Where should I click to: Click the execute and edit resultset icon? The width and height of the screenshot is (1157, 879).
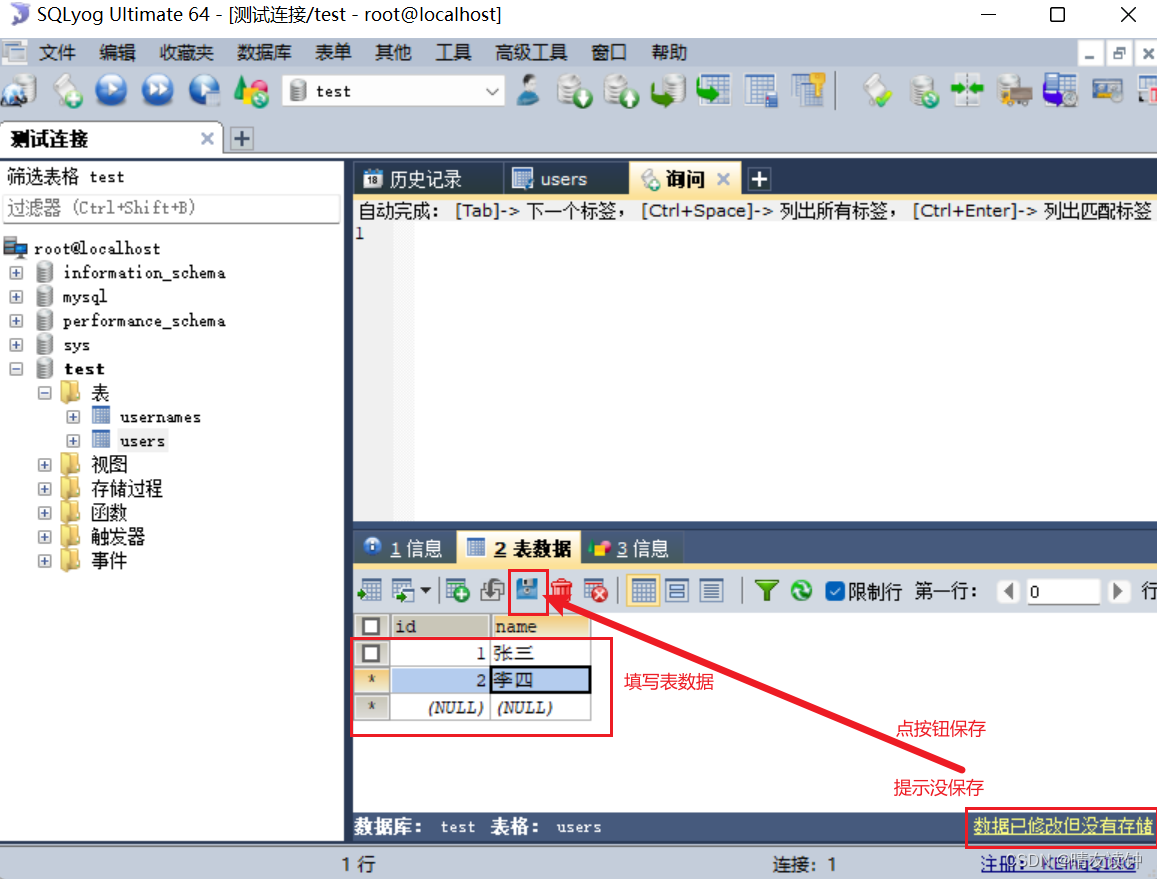pyautogui.click(x=204, y=91)
